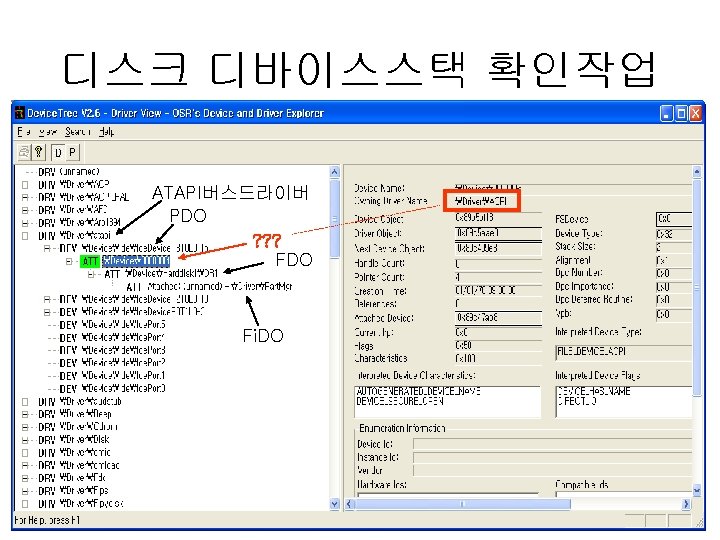
Task: Maximize the DeviceTree window
Action: pyautogui.click(x=682, y=113)
